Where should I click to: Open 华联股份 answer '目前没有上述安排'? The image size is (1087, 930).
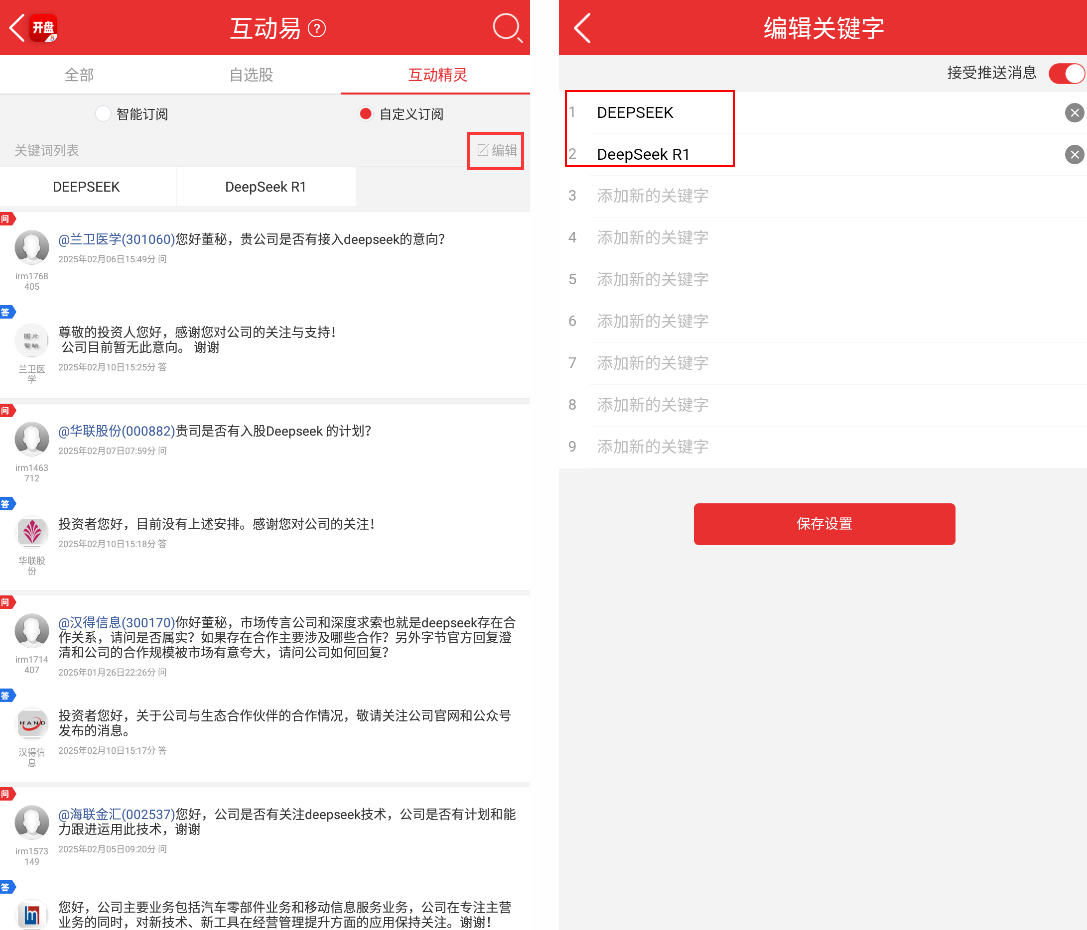[x=216, y=525]
